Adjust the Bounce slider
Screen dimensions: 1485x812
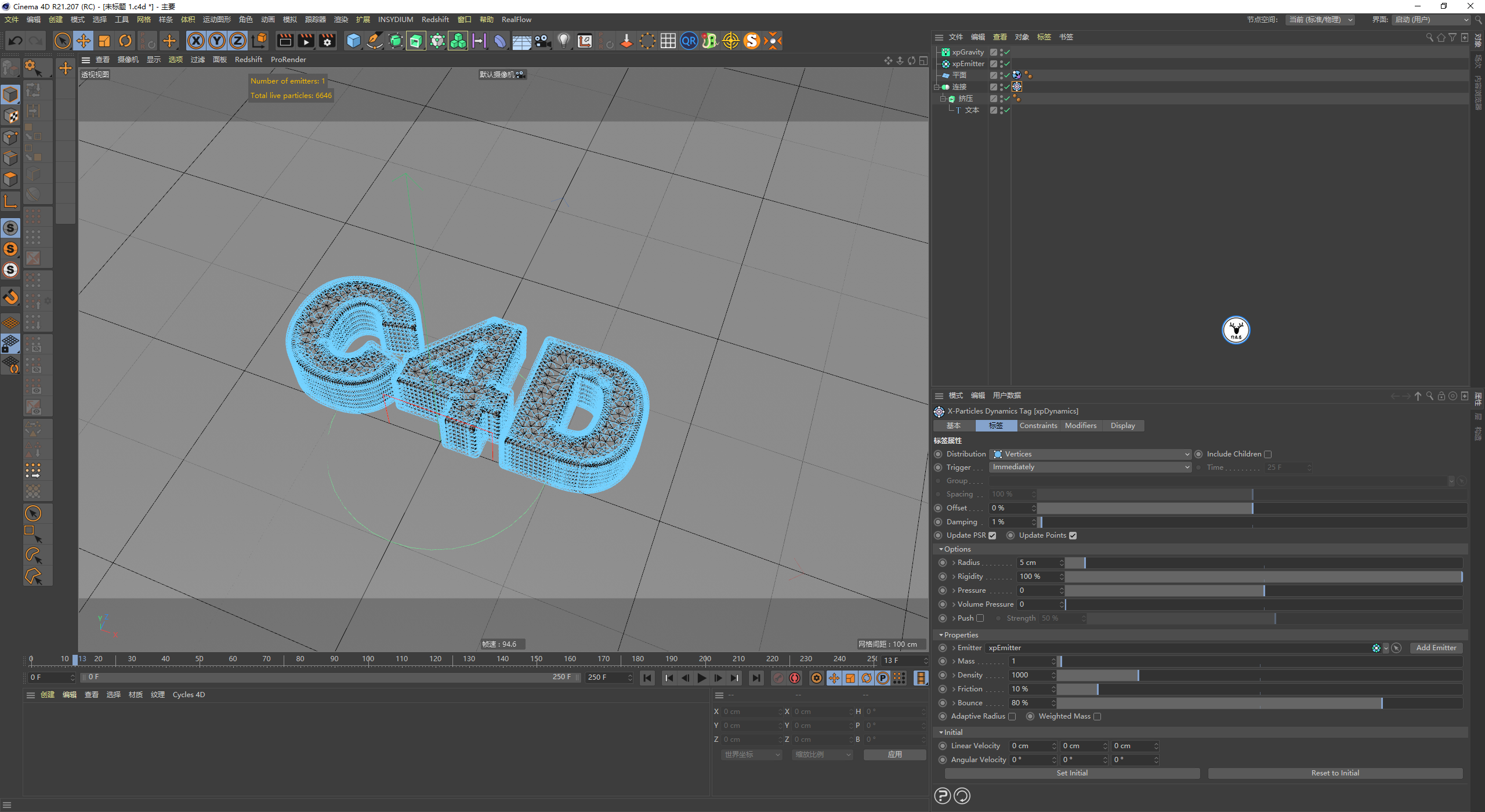tap(1381, 703)
